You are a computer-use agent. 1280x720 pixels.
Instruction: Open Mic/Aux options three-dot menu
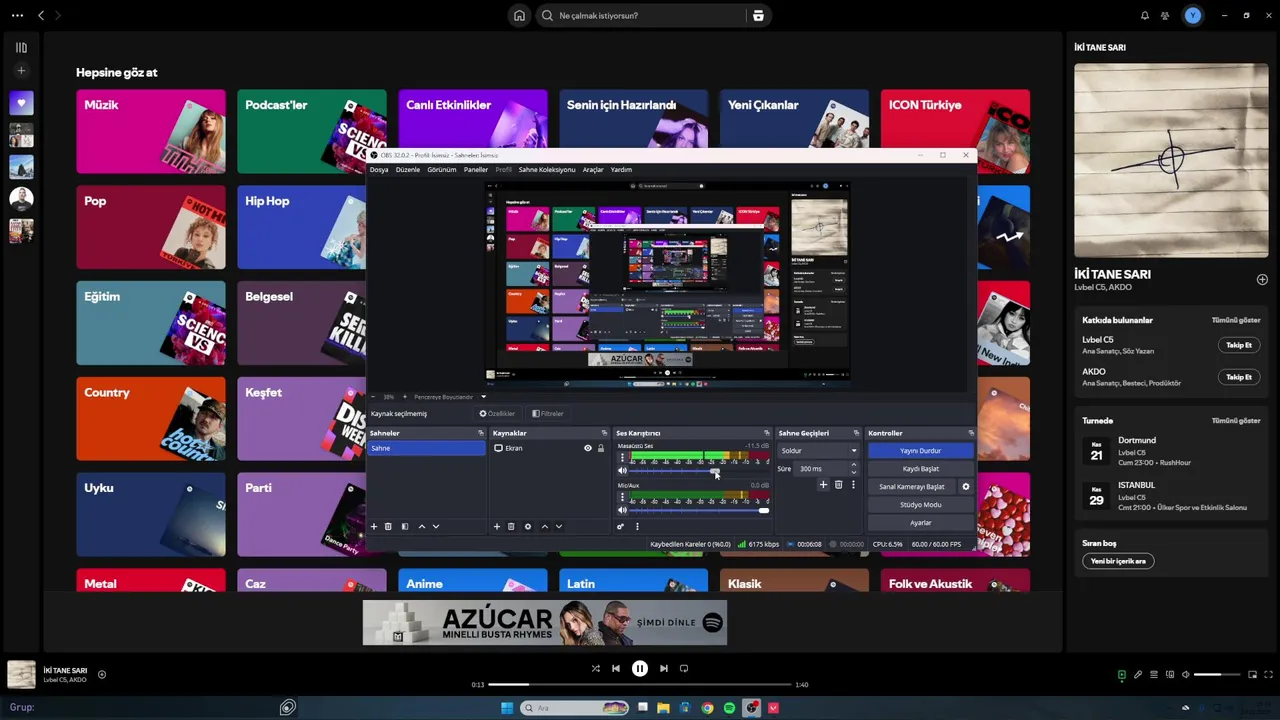pyautogui.click(x=622, y=497)
